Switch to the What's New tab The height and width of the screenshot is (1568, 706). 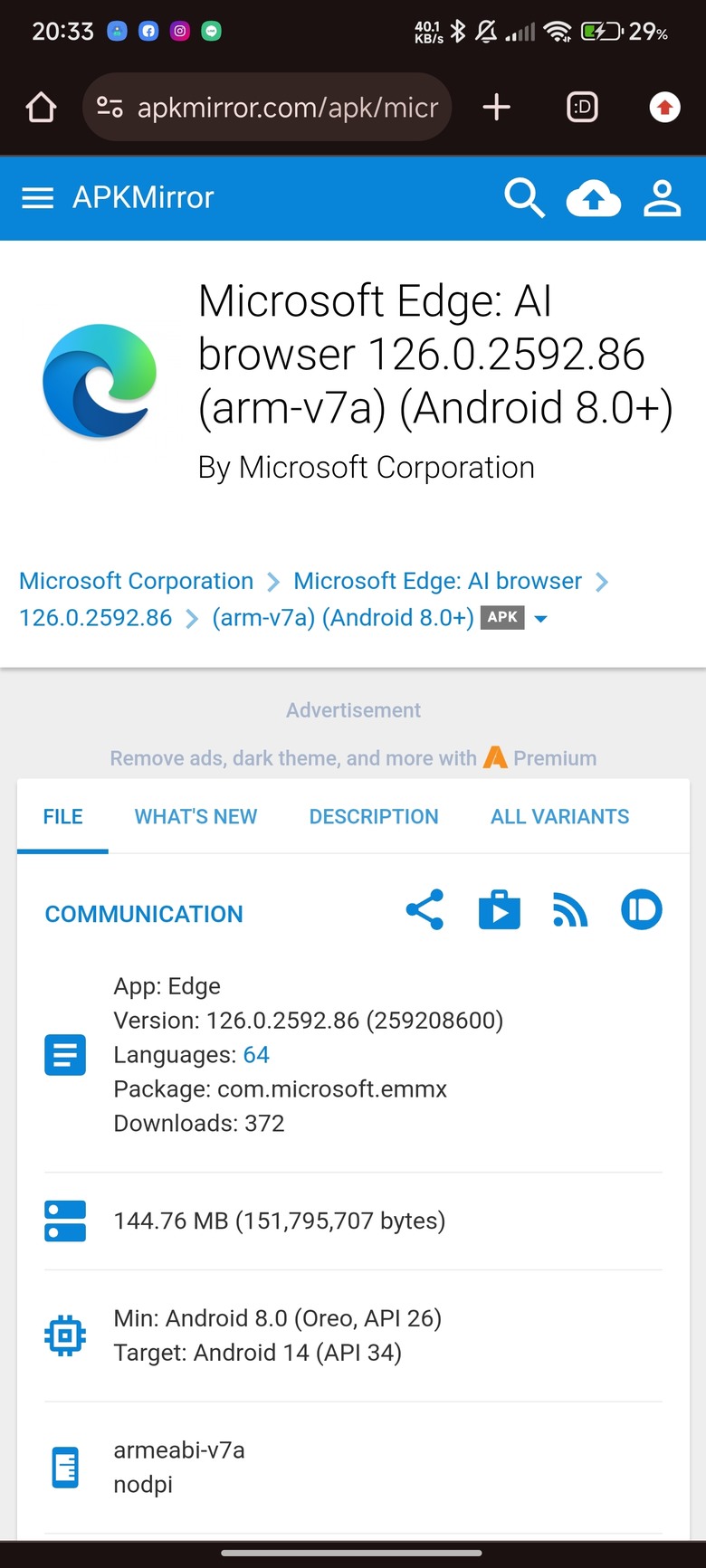(196, 816)
